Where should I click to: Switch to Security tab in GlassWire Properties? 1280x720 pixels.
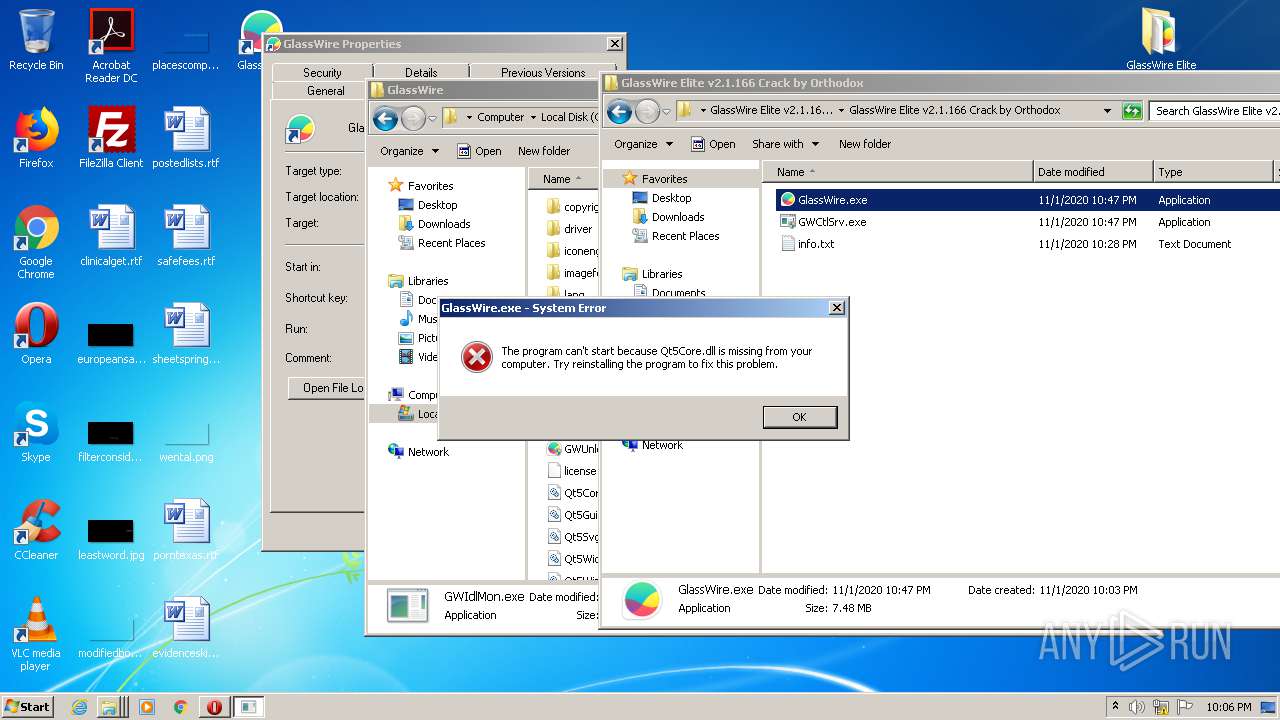point(322,73)
